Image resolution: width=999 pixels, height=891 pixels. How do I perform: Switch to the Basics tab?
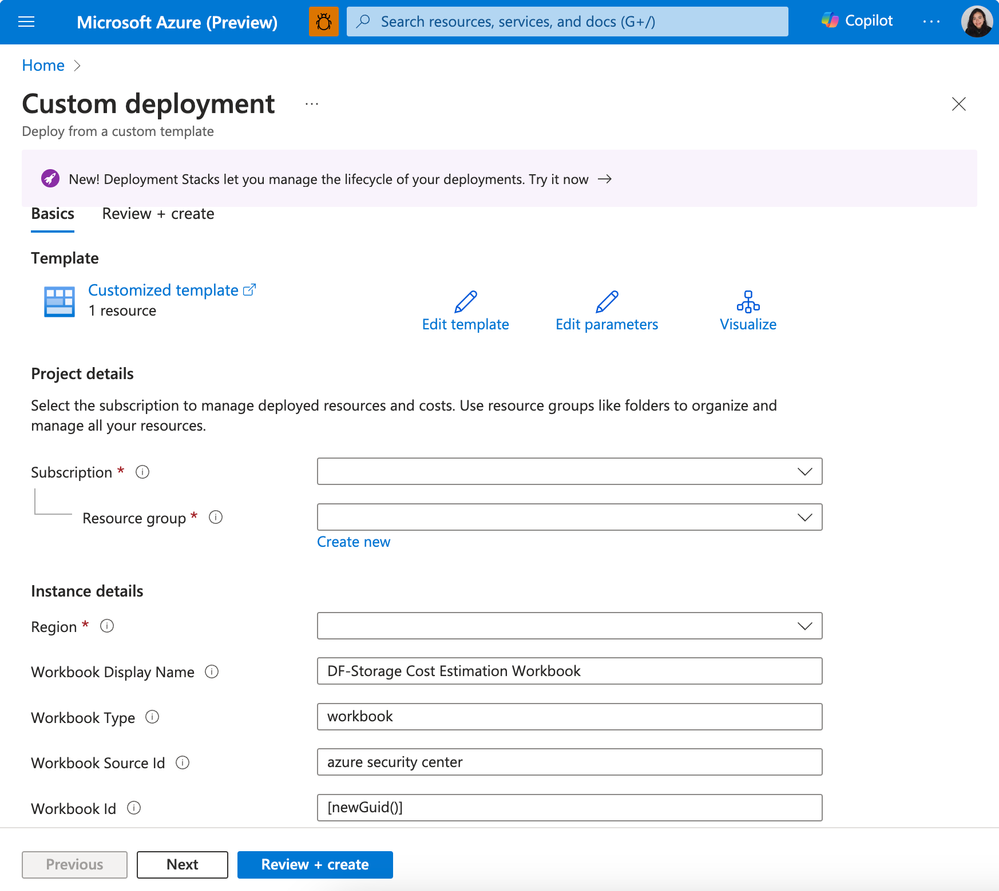pos(53,214)
